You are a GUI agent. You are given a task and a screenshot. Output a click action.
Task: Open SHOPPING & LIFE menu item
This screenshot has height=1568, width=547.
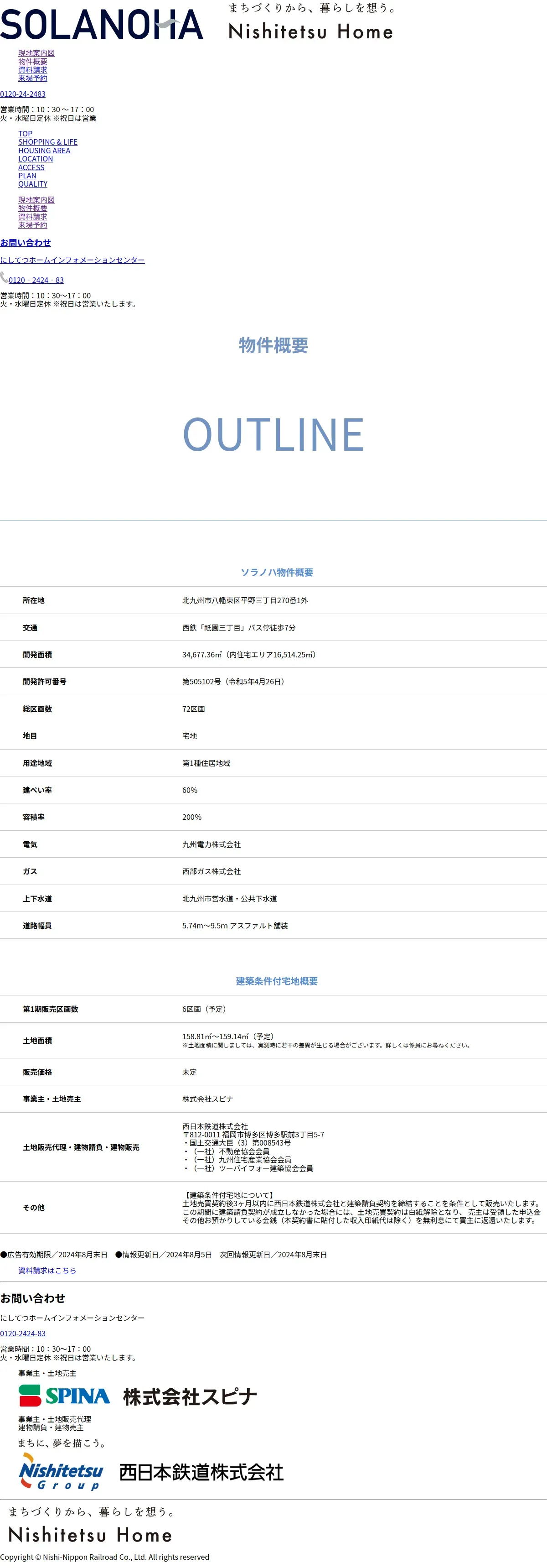(48, 142)
